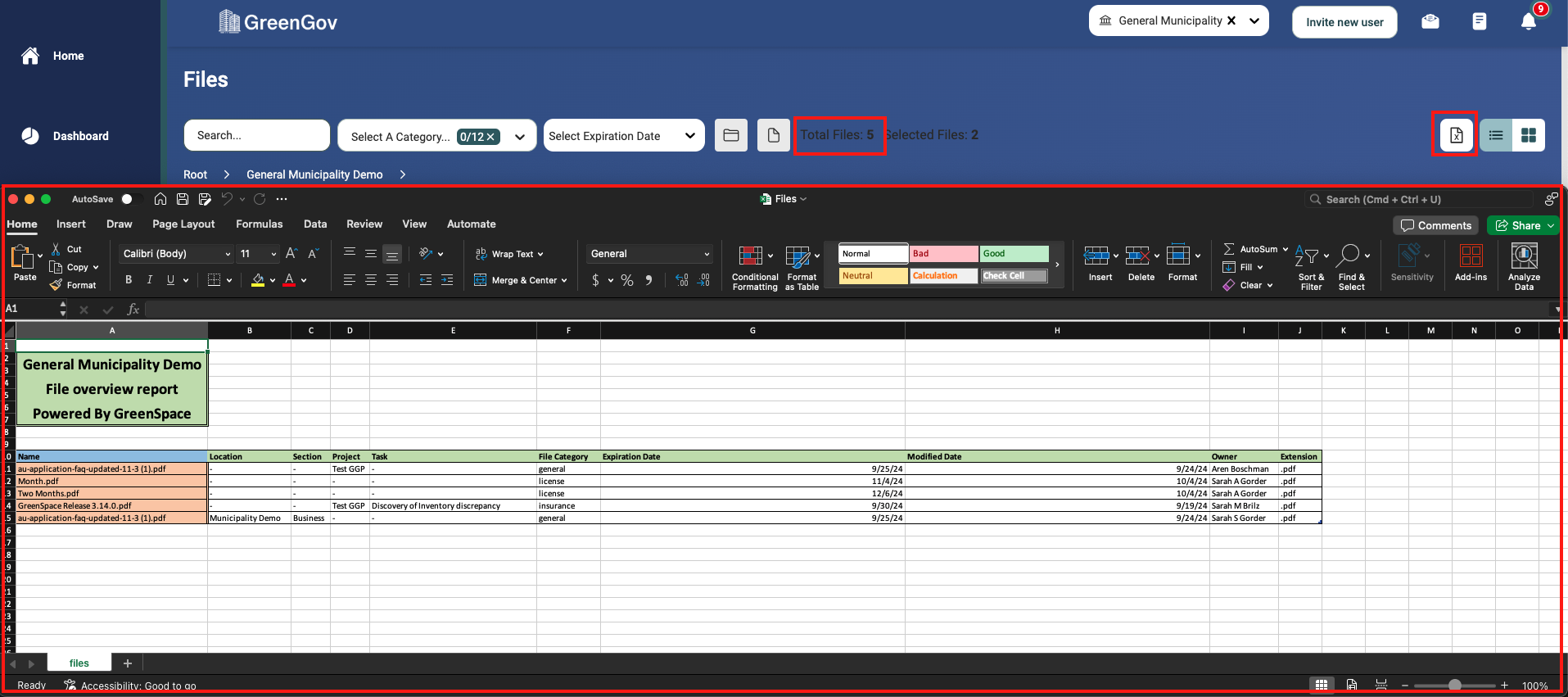Click the Export to Excel file icon
The height and width of the screenshot is (697, 1568).
[1456, 135]
